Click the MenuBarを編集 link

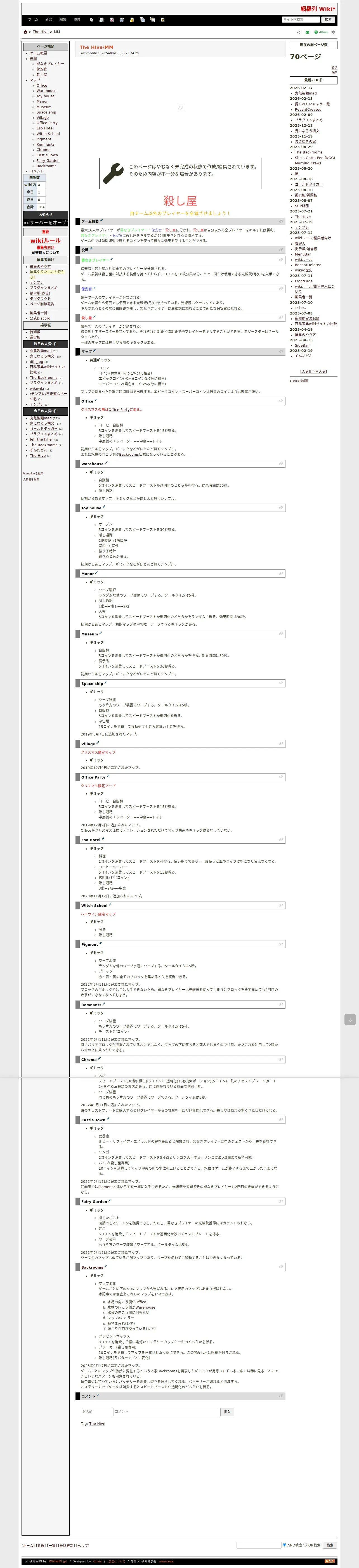(33, 474)
